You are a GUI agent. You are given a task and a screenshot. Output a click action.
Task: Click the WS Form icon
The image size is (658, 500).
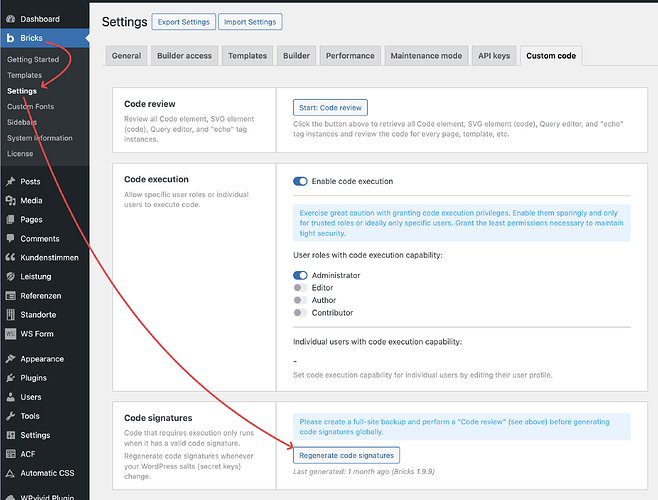pyautogui.click(x=10, y=334)
